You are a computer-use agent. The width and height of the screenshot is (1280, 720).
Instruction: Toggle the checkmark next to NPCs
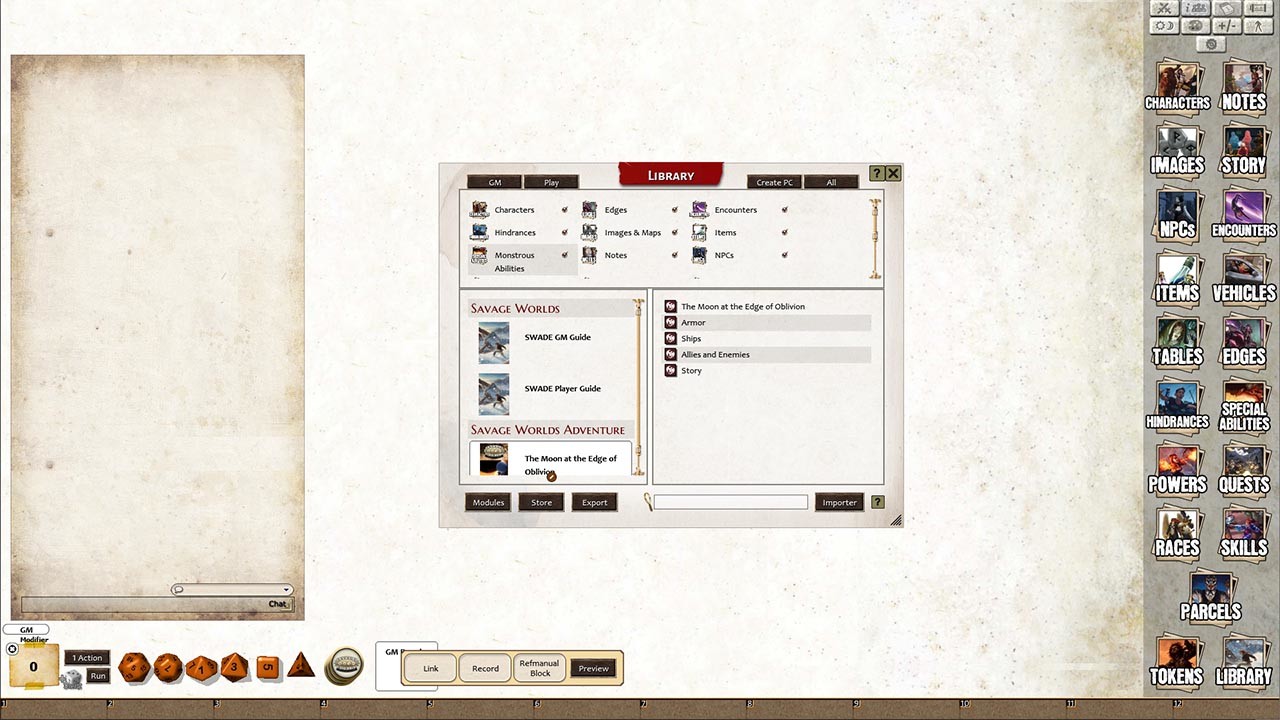click(x=785, y=255)
